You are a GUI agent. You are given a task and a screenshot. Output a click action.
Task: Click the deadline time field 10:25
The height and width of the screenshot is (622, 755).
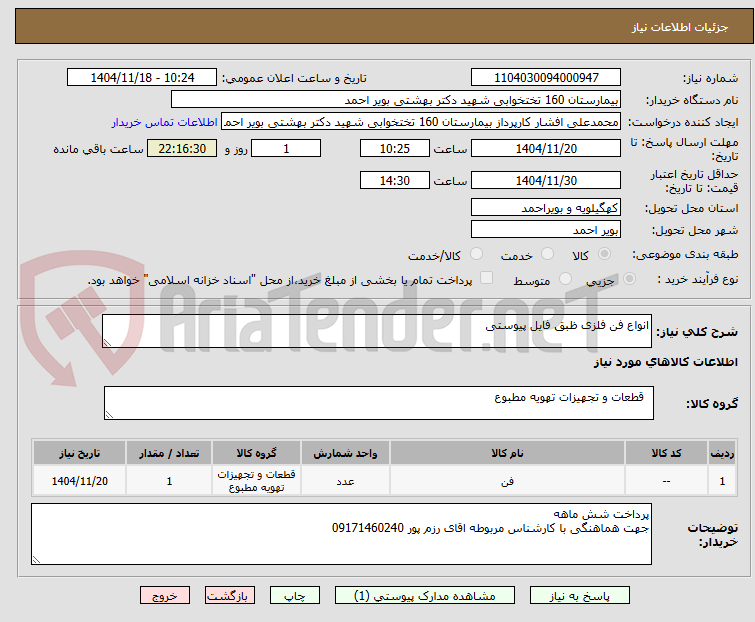[x=395, y=148]
